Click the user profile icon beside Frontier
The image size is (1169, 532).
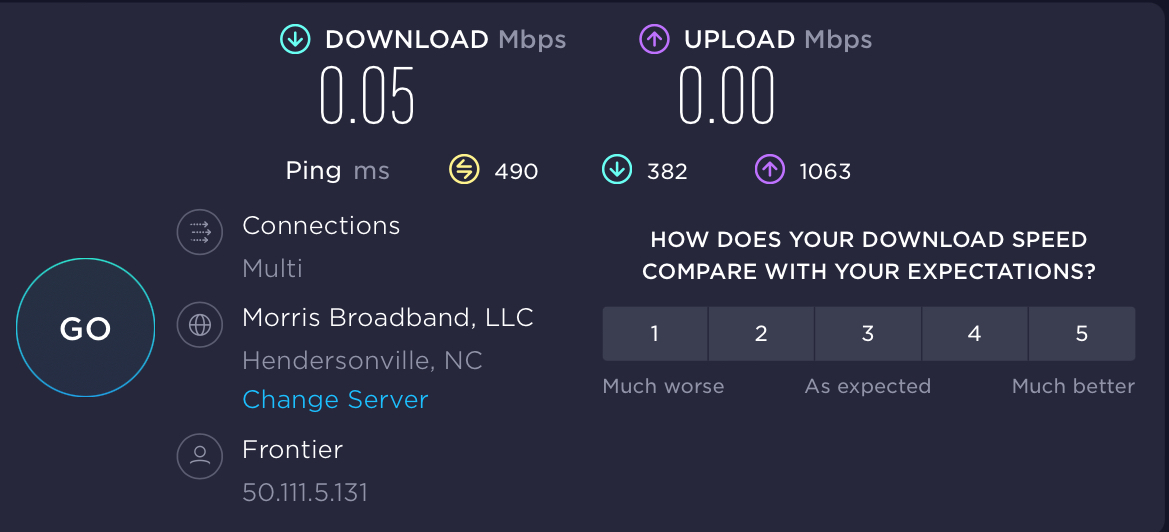coord(200,456)
